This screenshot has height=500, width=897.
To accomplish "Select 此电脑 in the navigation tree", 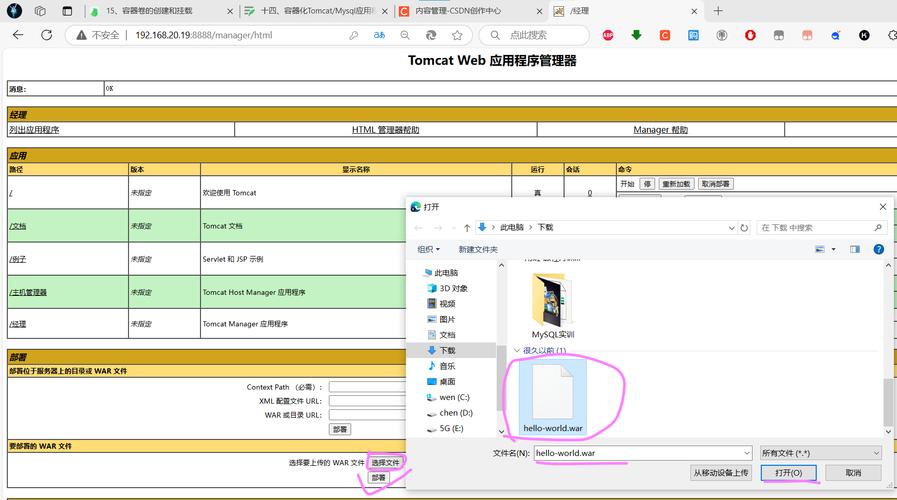I will (441, 273).
